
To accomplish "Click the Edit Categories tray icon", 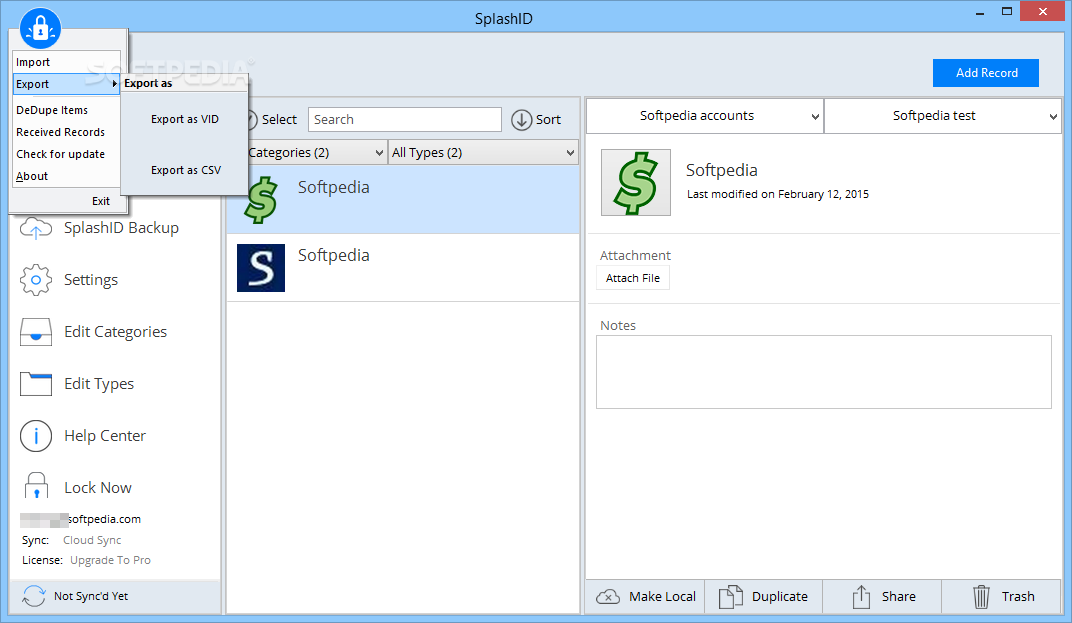I will point(36,332).
